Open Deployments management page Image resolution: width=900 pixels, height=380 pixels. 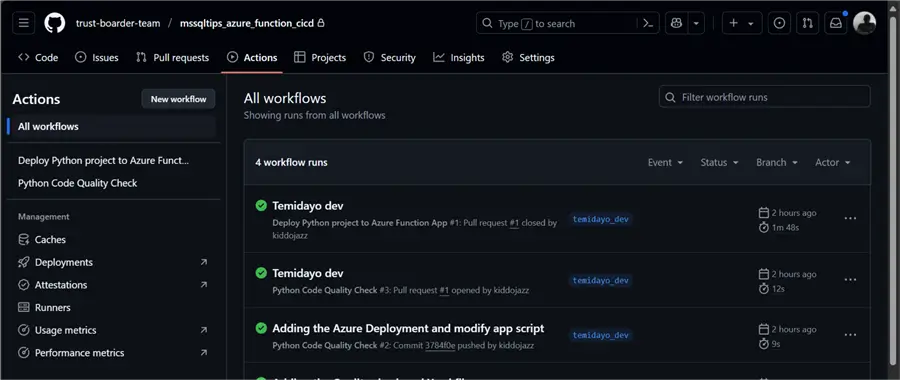click(x=112, y=262)
